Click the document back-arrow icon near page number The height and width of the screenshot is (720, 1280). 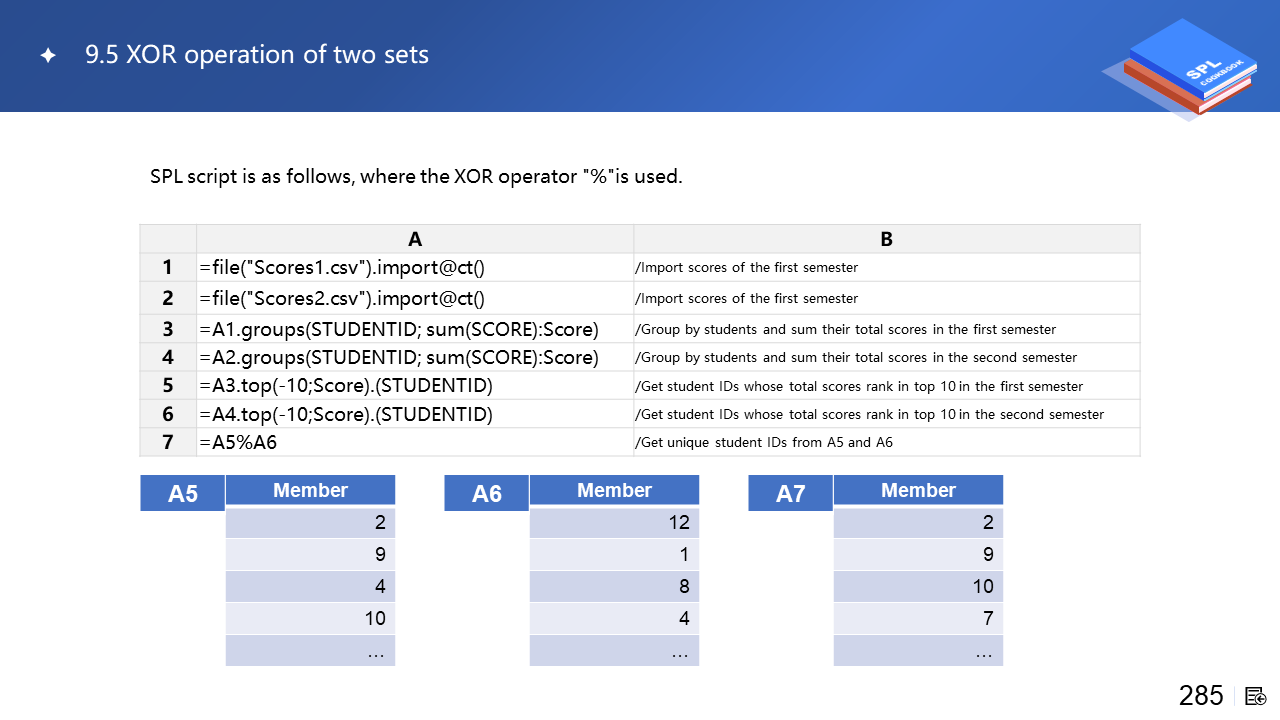(x=1256, y=696)
